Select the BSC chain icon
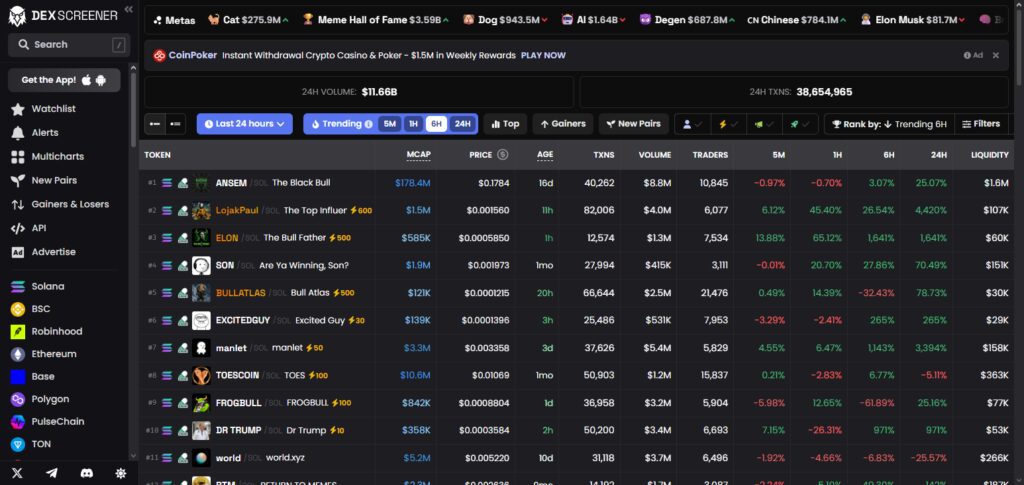The height and width of the screenshot is (485, 1024). 18,309
